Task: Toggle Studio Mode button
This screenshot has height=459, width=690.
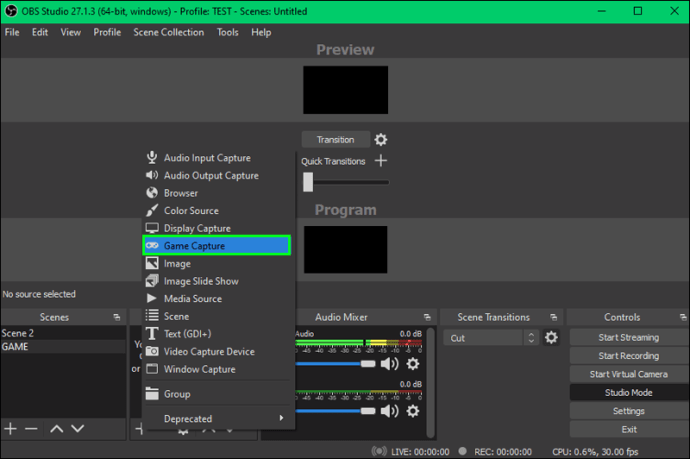Action: pos(629,393)
